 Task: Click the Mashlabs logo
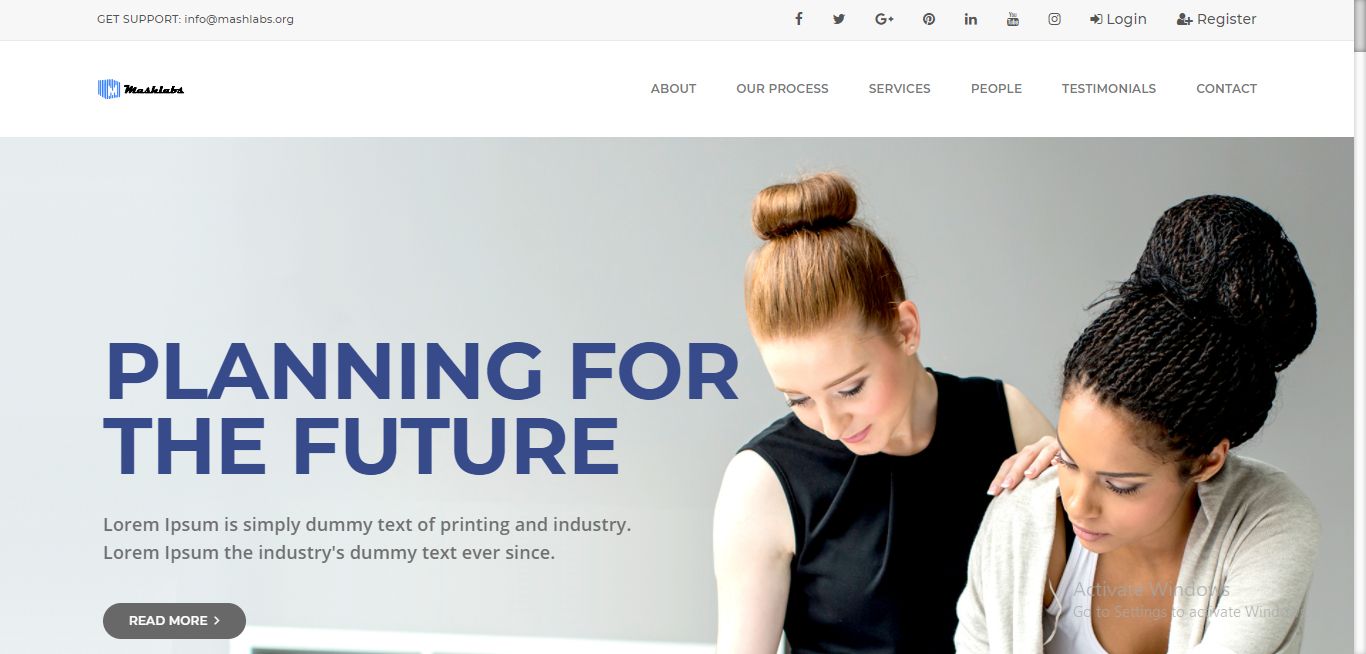coord(141,89)
